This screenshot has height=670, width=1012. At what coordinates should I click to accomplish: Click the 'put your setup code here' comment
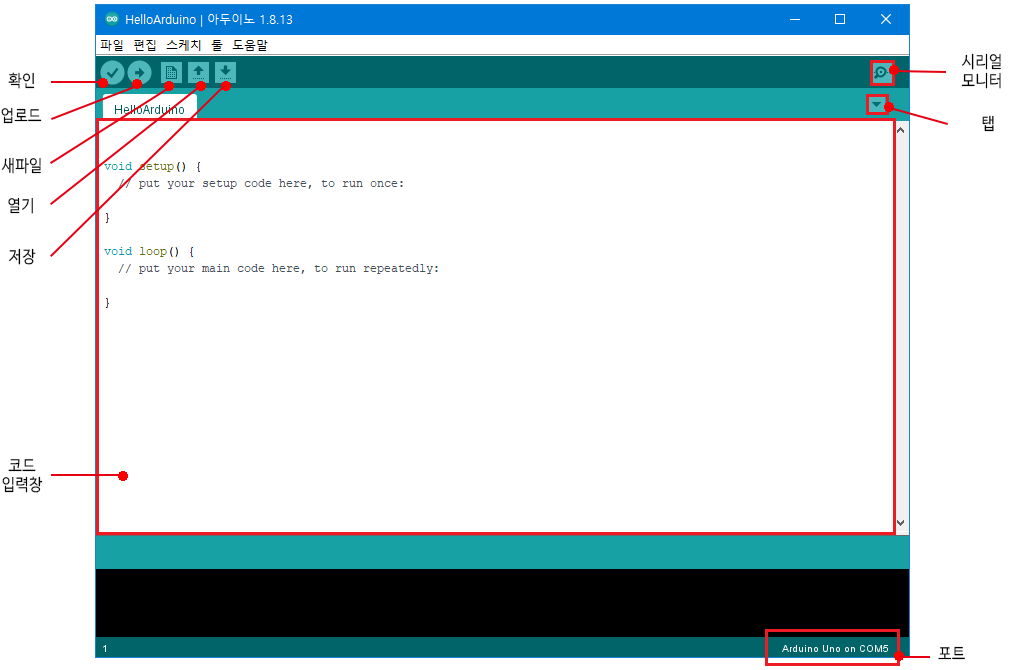261,184
